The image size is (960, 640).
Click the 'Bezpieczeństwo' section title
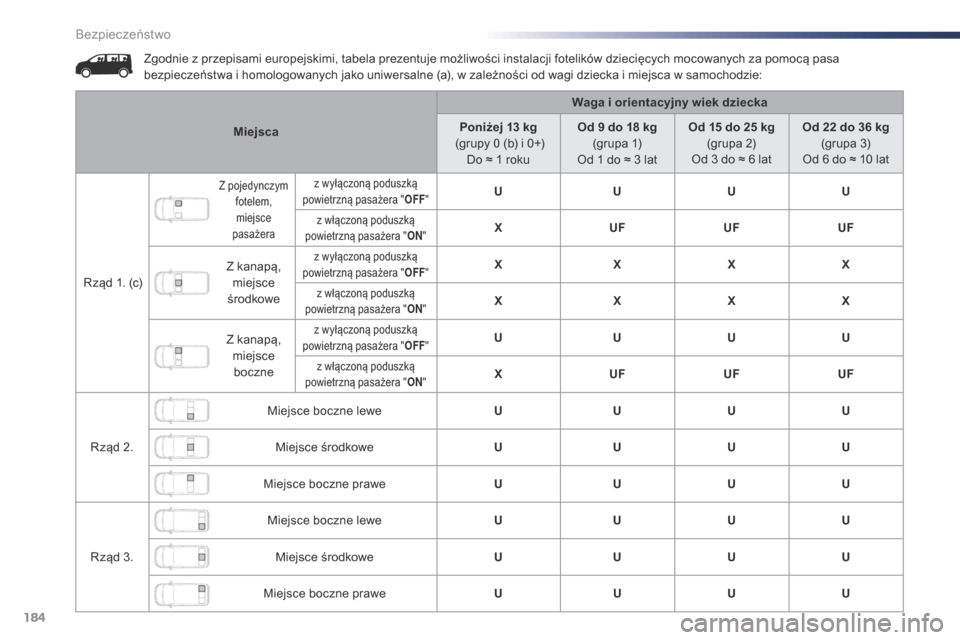pos(123,35)
